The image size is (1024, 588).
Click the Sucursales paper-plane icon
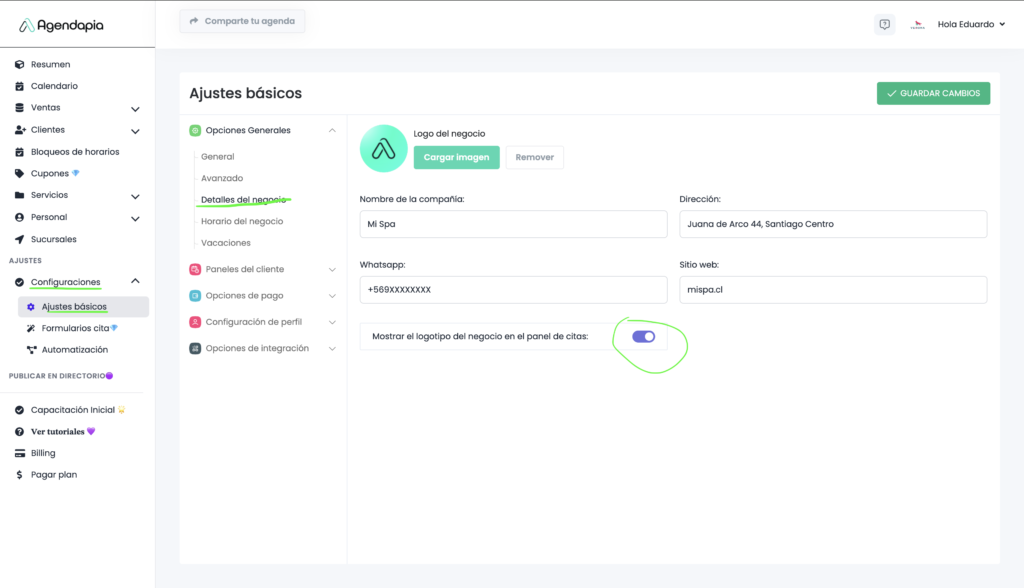20,239
